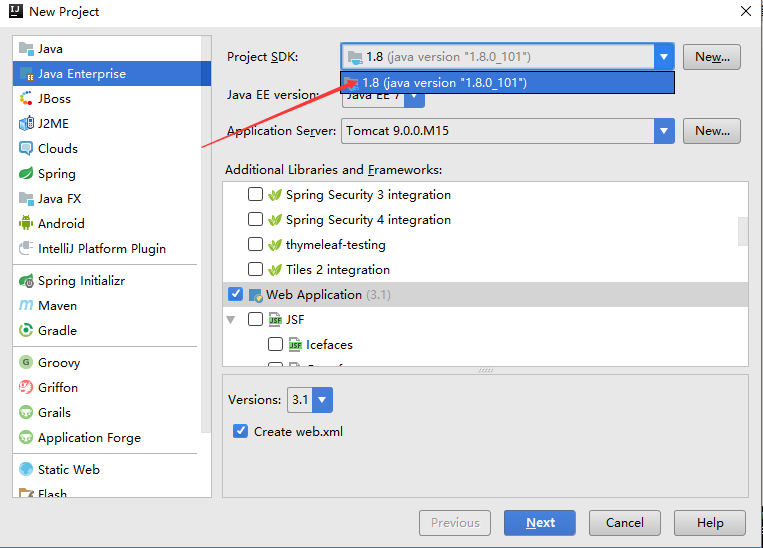Screen dimensions: 763x548
Task: Select the Maven icon in list
Action: (x=26, y=306)
